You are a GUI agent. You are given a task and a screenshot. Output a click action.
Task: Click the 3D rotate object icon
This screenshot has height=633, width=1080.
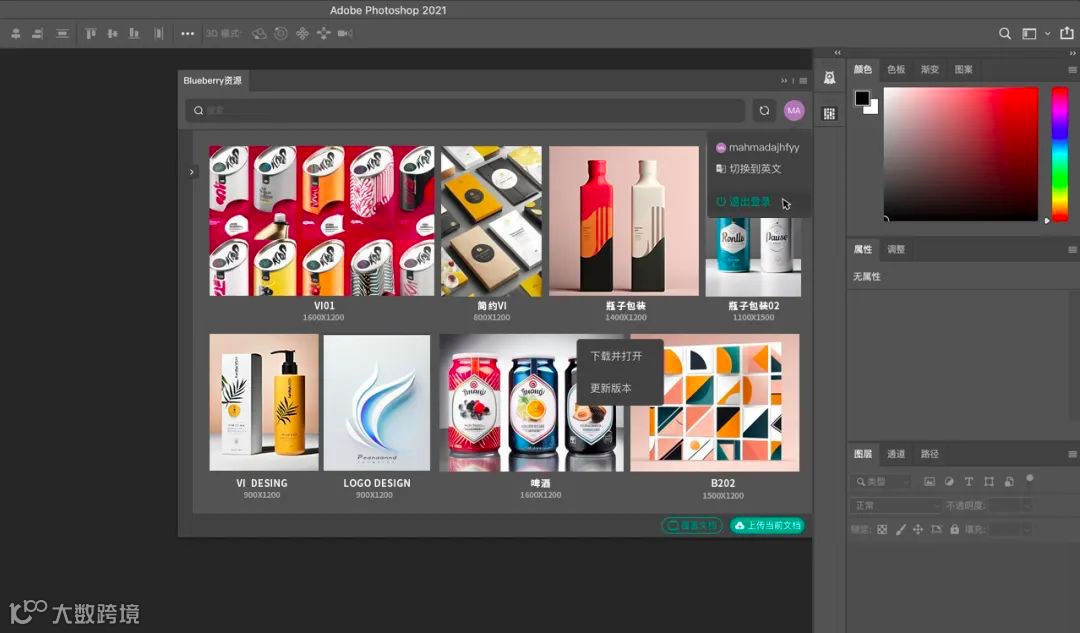[x=259, y=33]
